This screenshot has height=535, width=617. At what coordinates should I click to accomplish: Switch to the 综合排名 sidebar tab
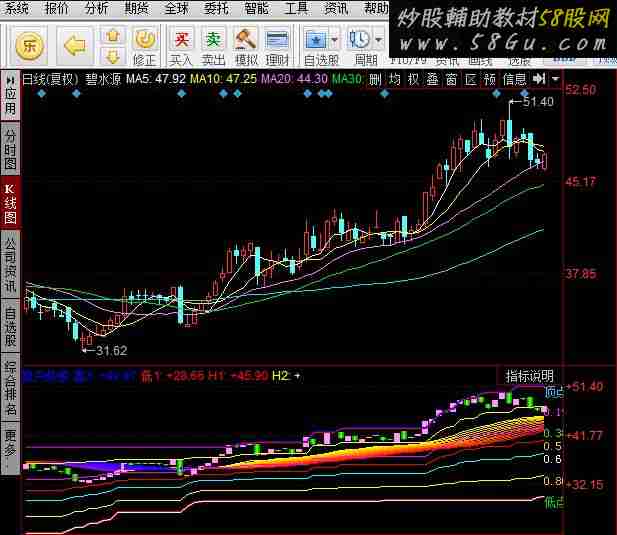click(x=11, y=388)
